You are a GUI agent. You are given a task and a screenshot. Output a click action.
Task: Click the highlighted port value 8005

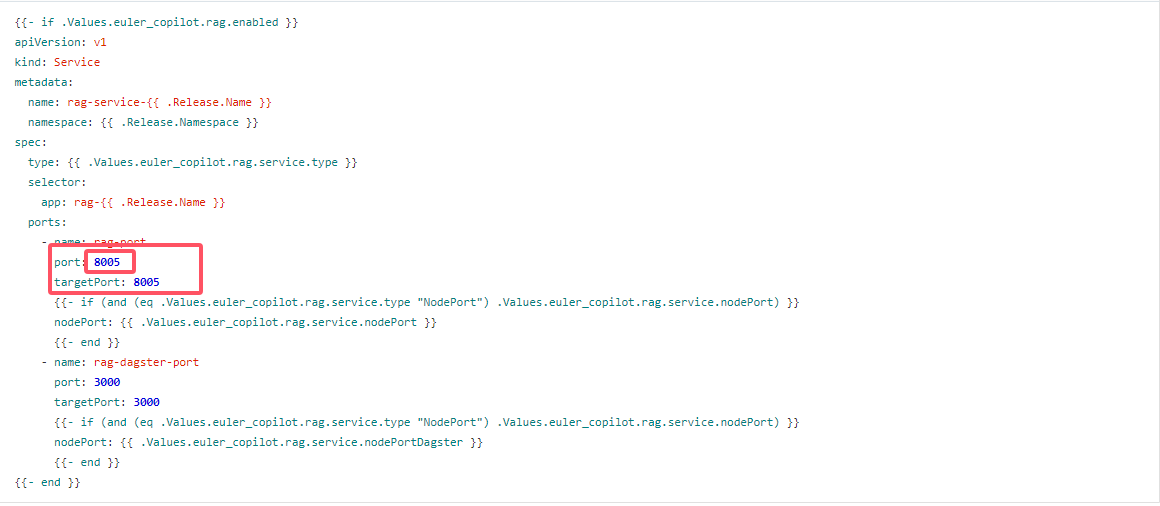pos(107,262)
